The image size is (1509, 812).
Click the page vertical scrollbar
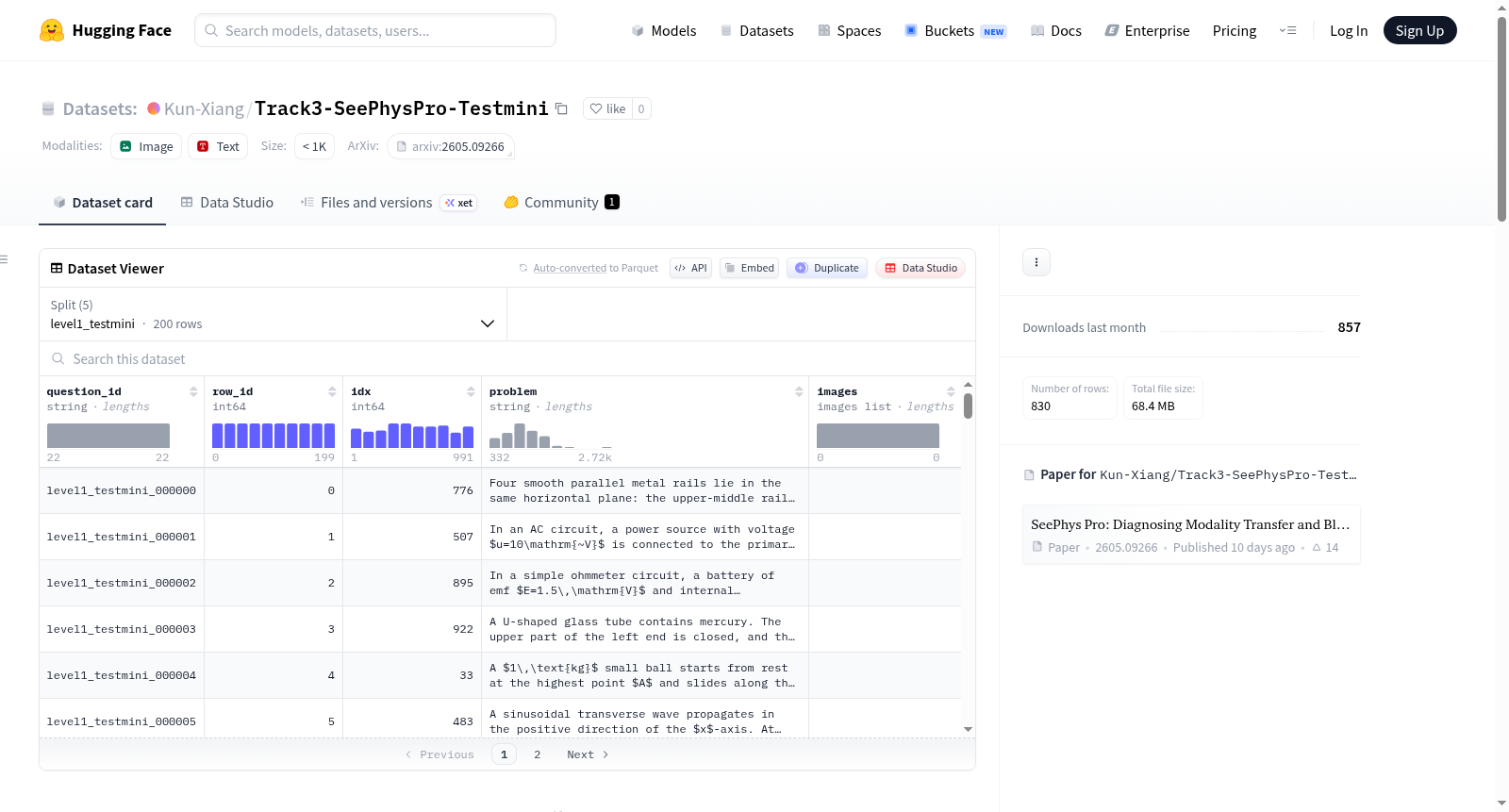pyautogui.click(x=1501, y=119)
